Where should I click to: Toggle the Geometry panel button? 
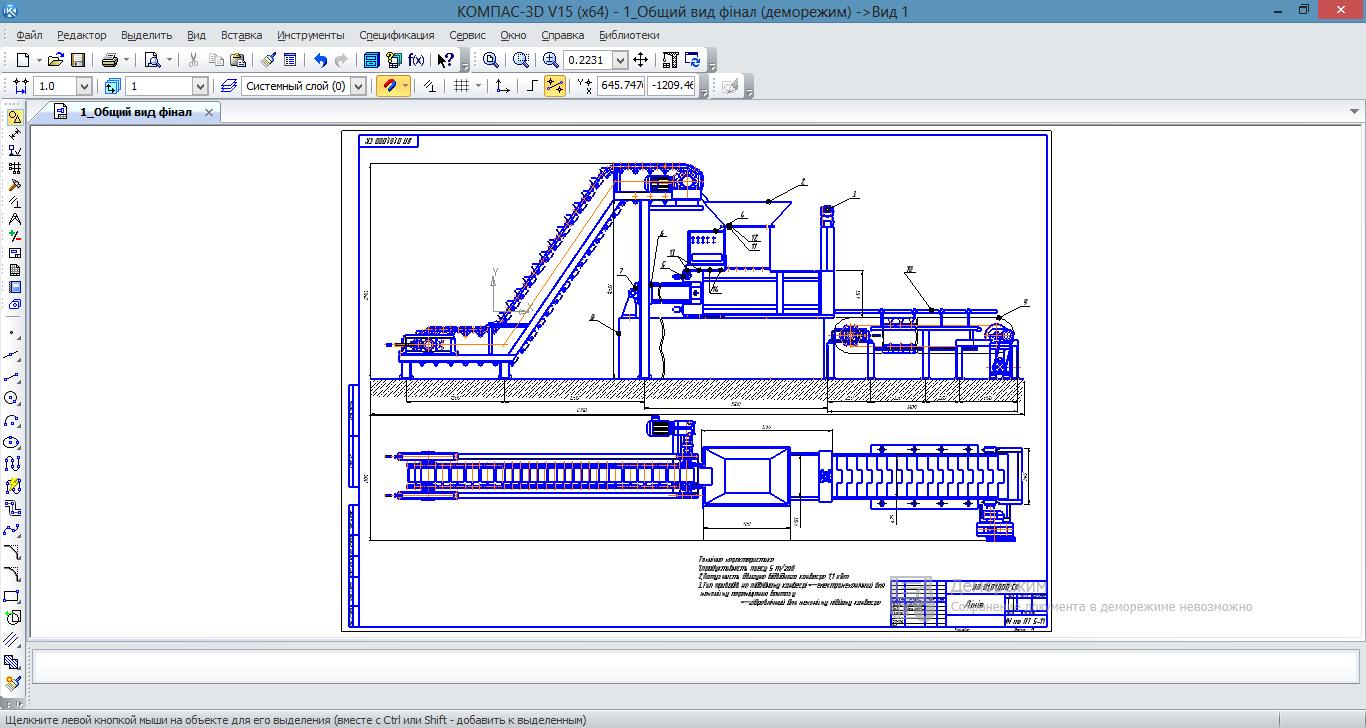click(x=14, y=117)
